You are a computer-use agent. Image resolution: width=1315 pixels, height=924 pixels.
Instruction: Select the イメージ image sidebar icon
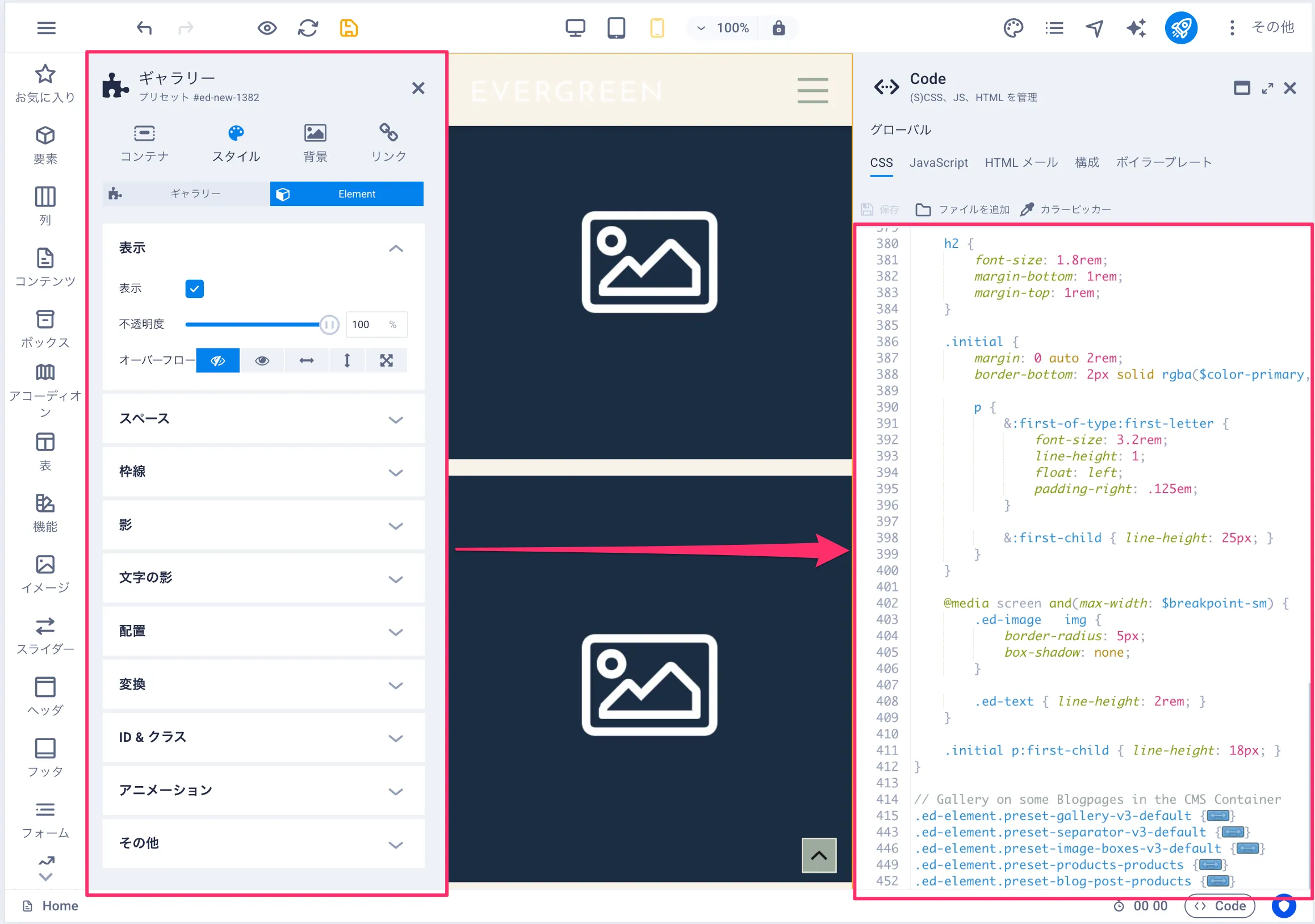(x=45, y=574)
